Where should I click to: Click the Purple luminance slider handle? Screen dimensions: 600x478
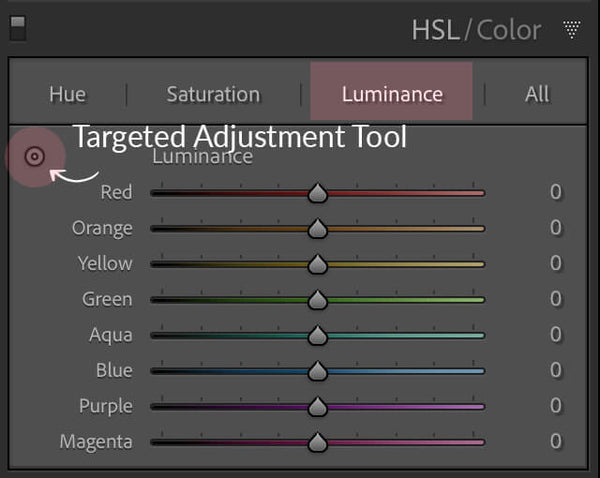(318, 406)
